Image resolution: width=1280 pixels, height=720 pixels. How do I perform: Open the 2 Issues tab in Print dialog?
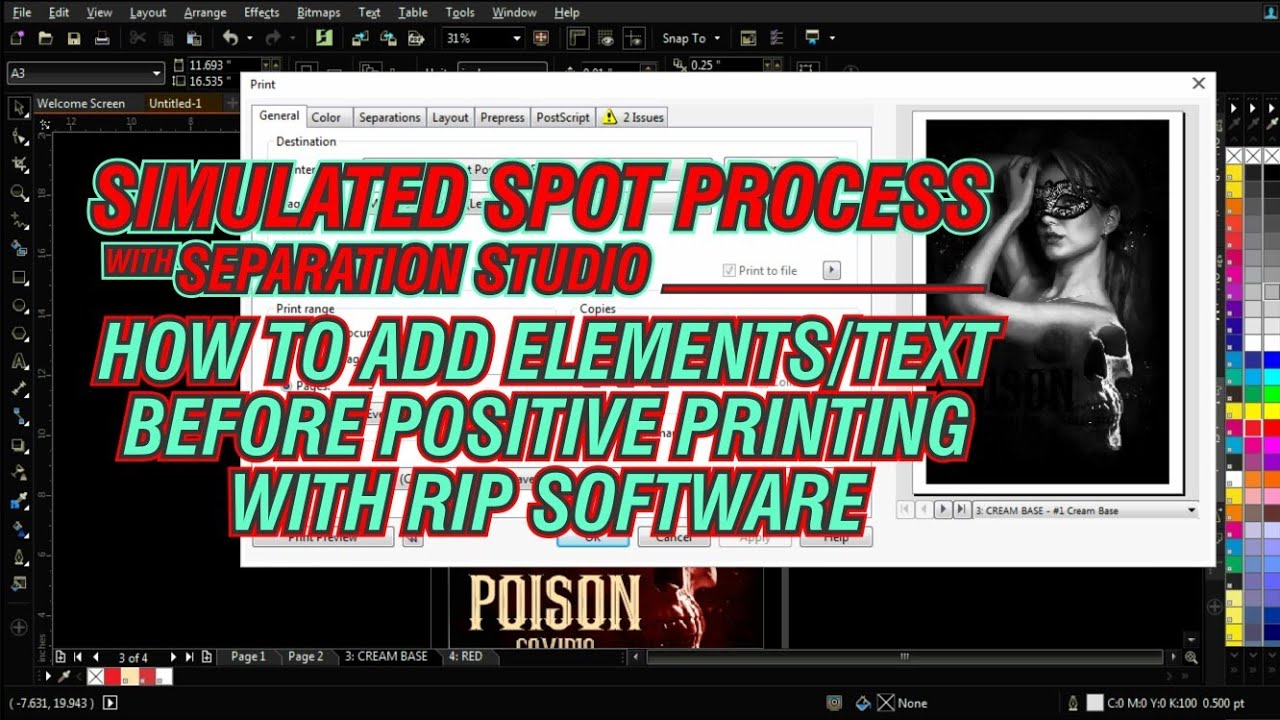pyautogui.click(x=634, y=117)
